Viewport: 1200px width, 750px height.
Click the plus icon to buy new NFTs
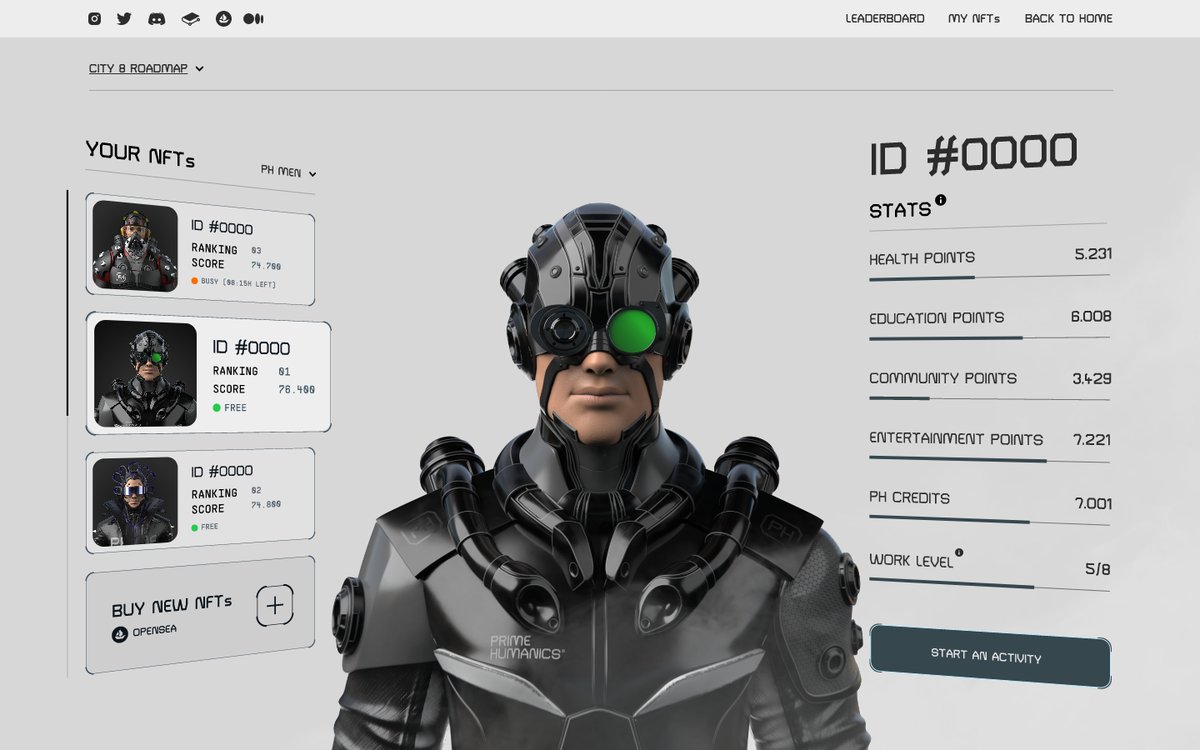(x=275, y=605)
